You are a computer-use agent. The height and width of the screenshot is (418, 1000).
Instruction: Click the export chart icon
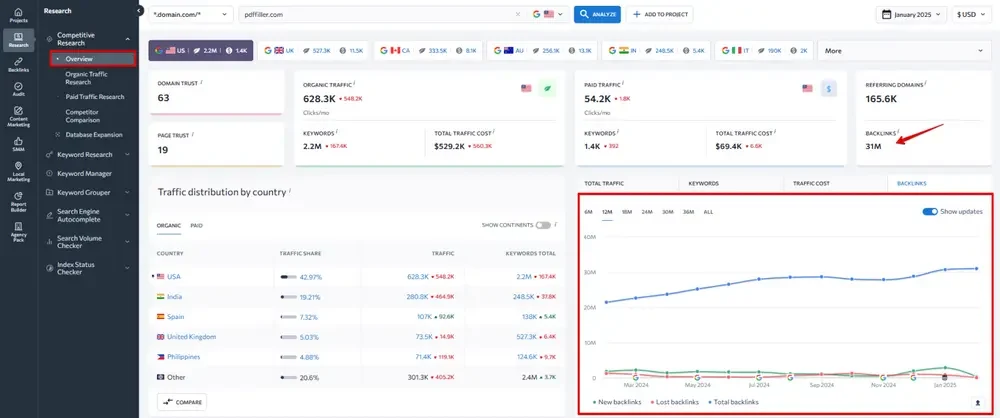(x=977, y=403)
